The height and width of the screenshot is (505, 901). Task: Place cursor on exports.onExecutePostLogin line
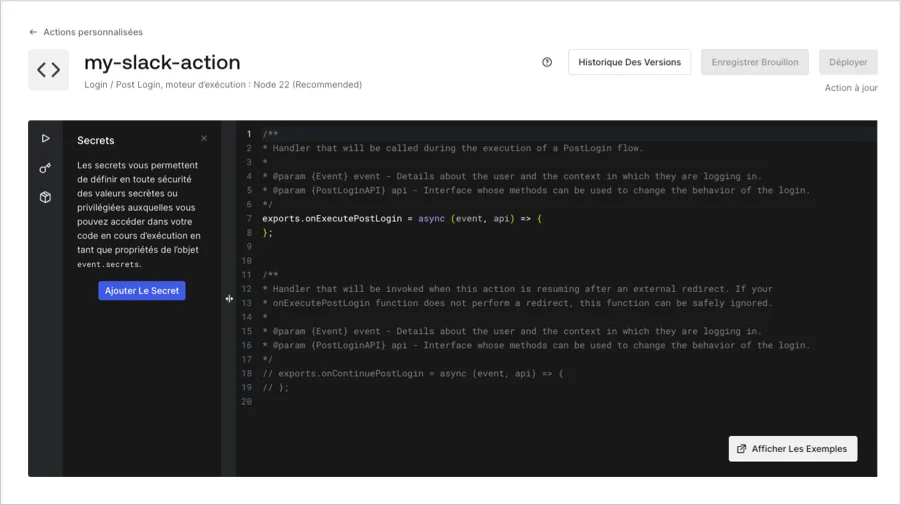(x=402, y=218)
